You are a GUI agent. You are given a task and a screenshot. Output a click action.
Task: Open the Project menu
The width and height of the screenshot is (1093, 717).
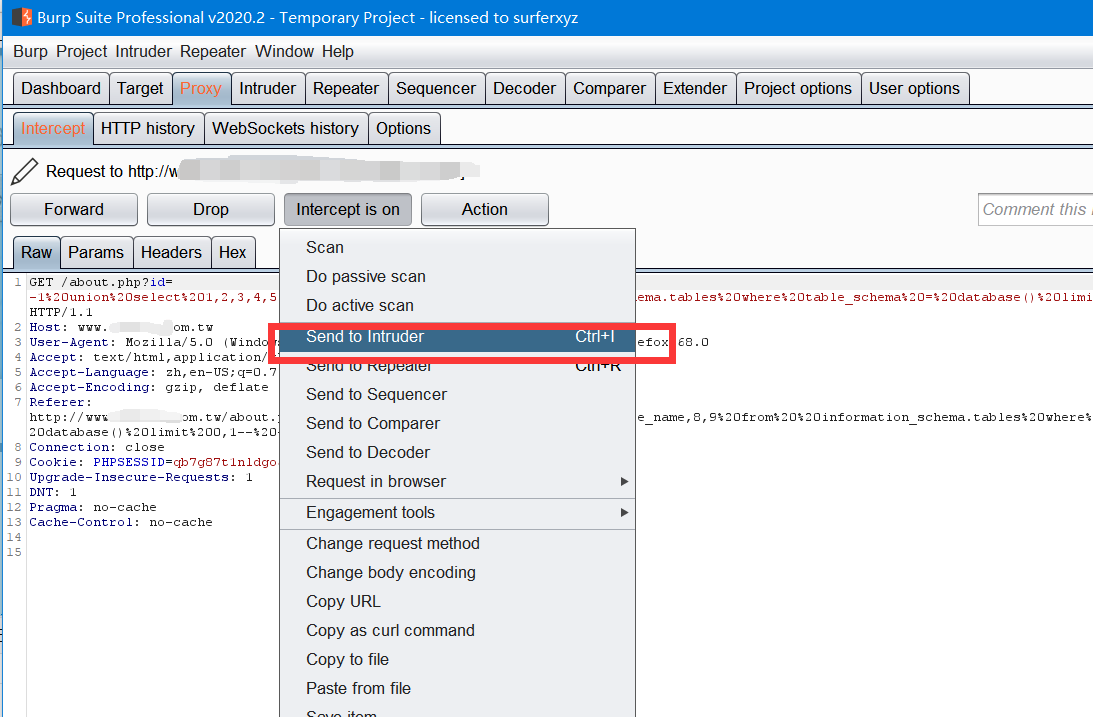pyautogui.click(x=82, y=52)
